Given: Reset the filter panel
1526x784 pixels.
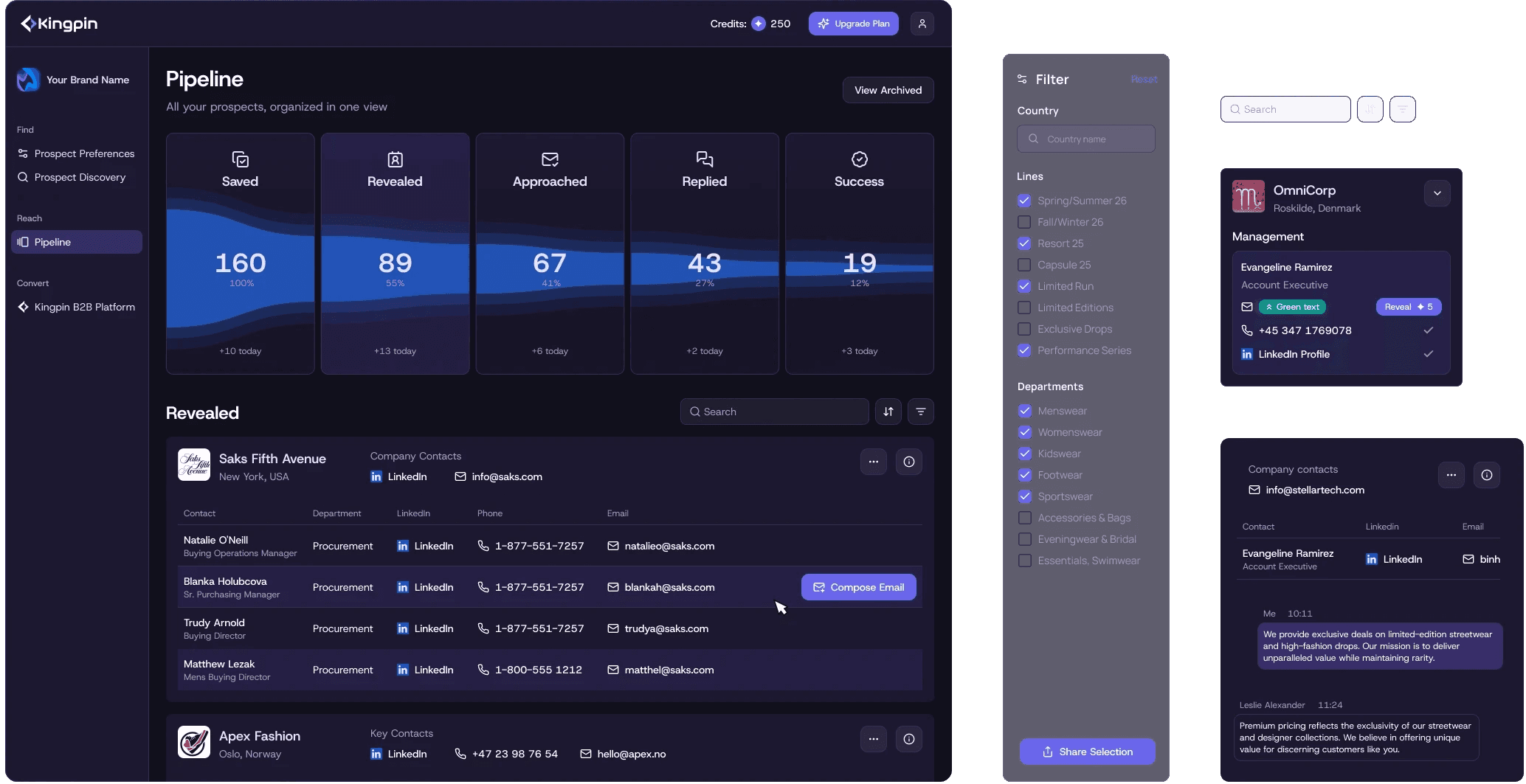Looking at the screenshot, I should tap(1144, 79).
